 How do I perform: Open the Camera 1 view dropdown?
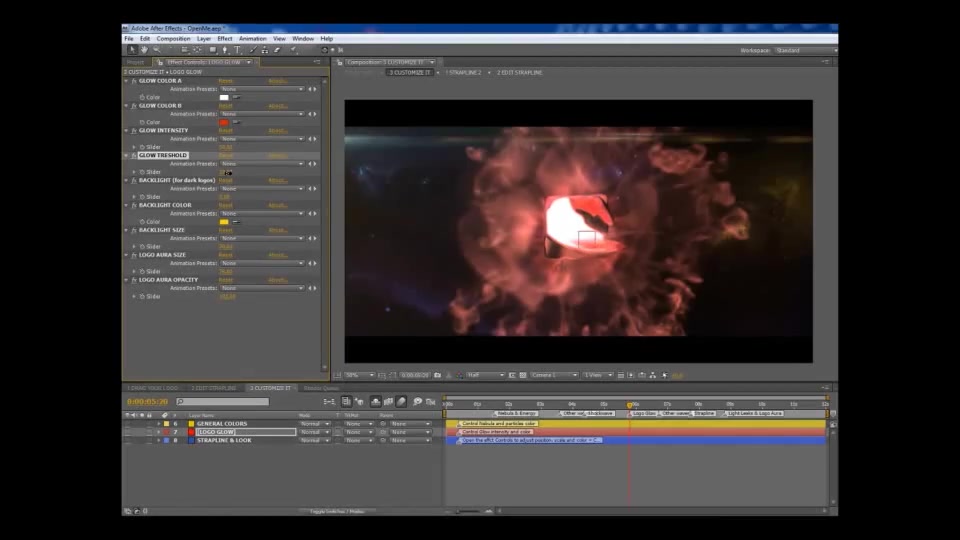pos(554,375)
